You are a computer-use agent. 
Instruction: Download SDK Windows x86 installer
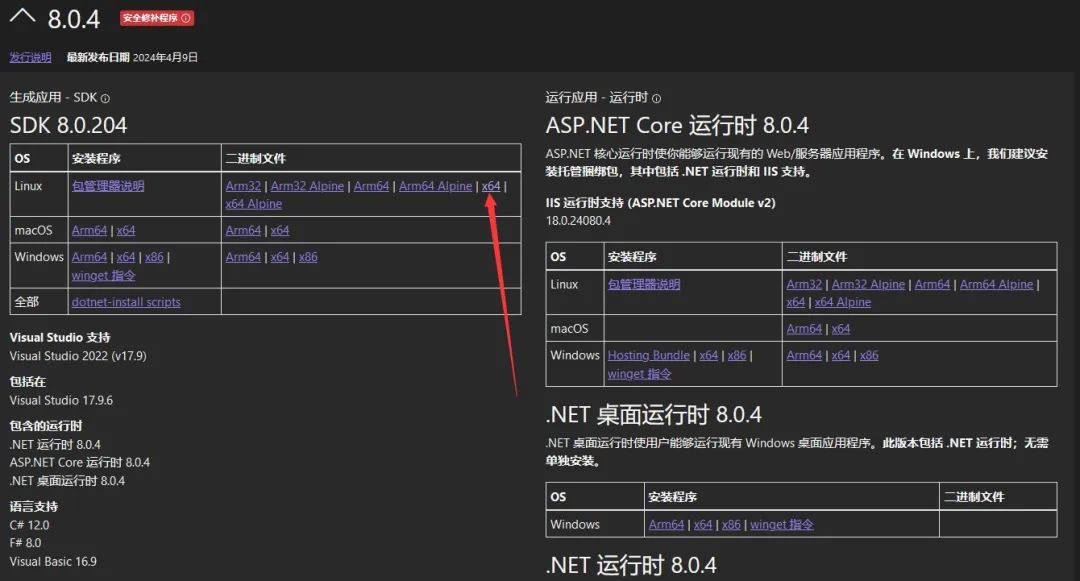click(154, 257)
